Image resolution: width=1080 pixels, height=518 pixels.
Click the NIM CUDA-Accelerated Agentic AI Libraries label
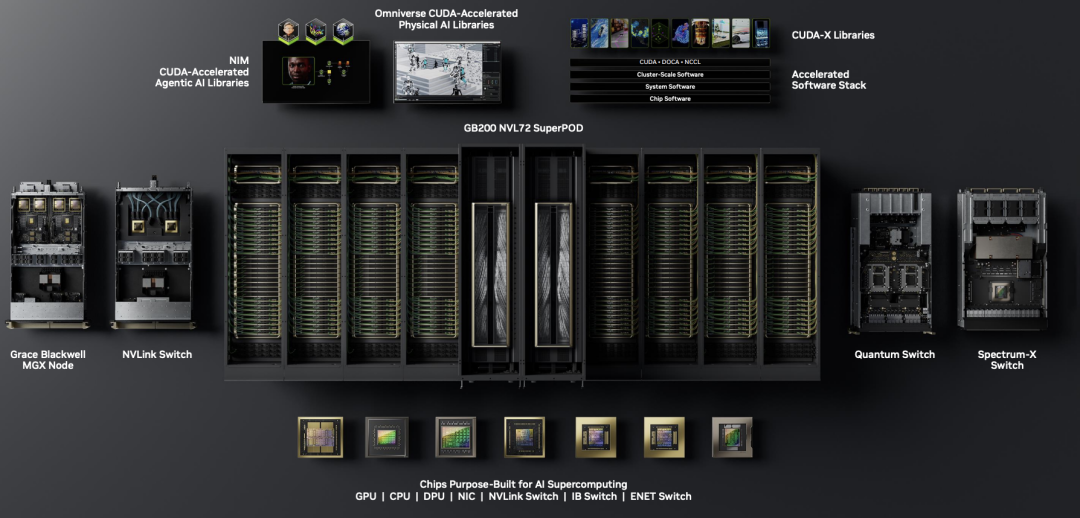click(x=204, y=72)
